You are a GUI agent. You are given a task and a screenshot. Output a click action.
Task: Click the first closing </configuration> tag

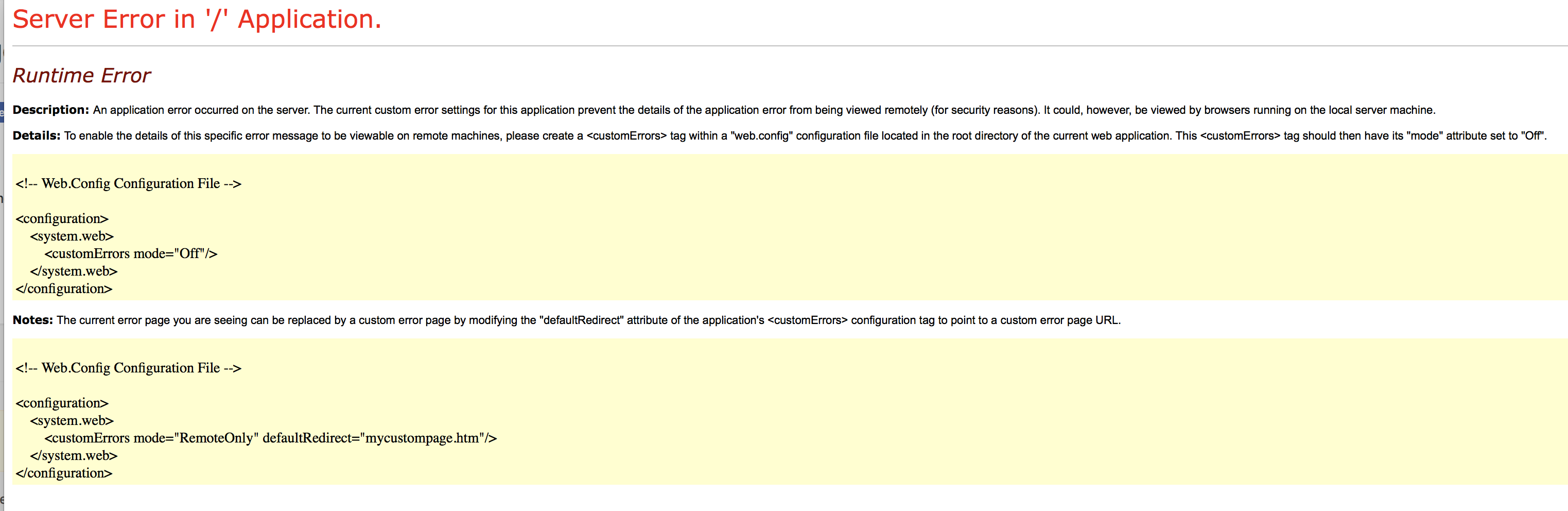64,289
